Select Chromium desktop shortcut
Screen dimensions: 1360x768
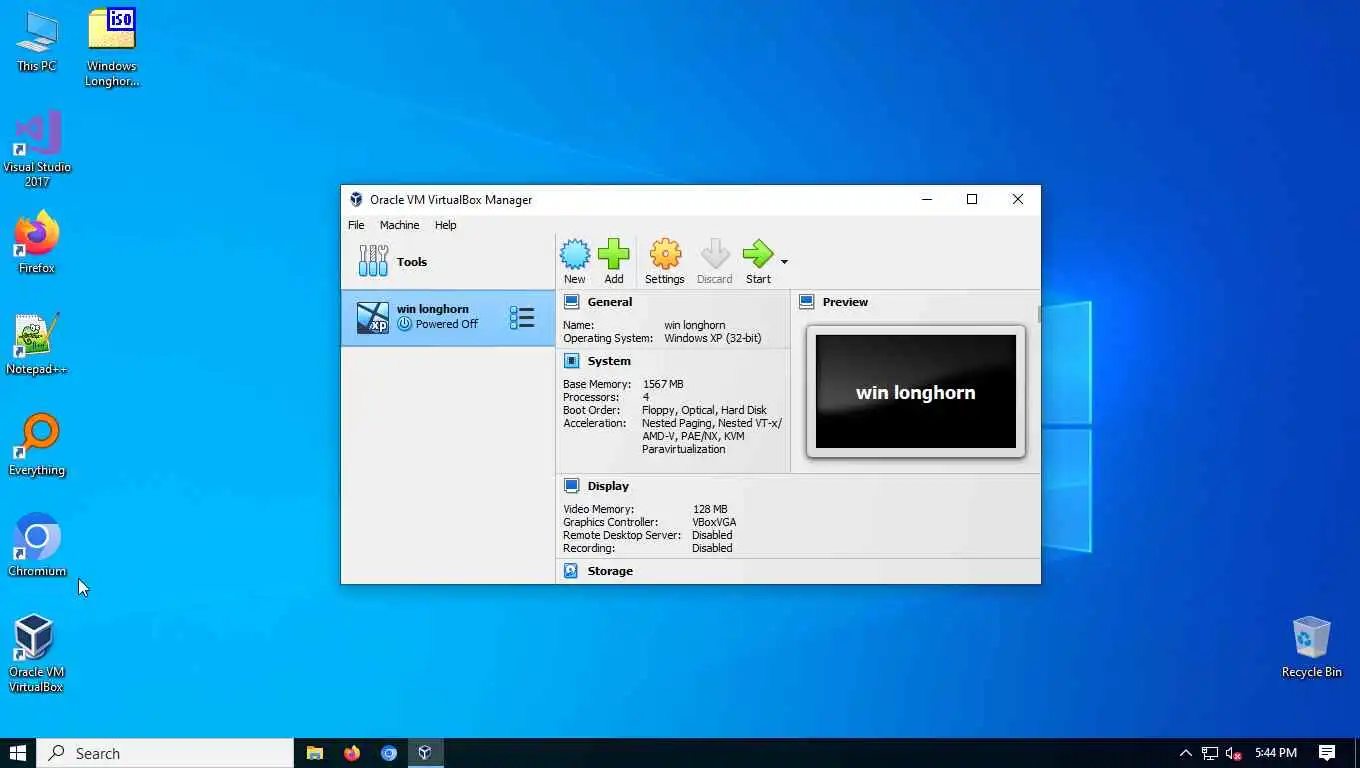(37, 546)
